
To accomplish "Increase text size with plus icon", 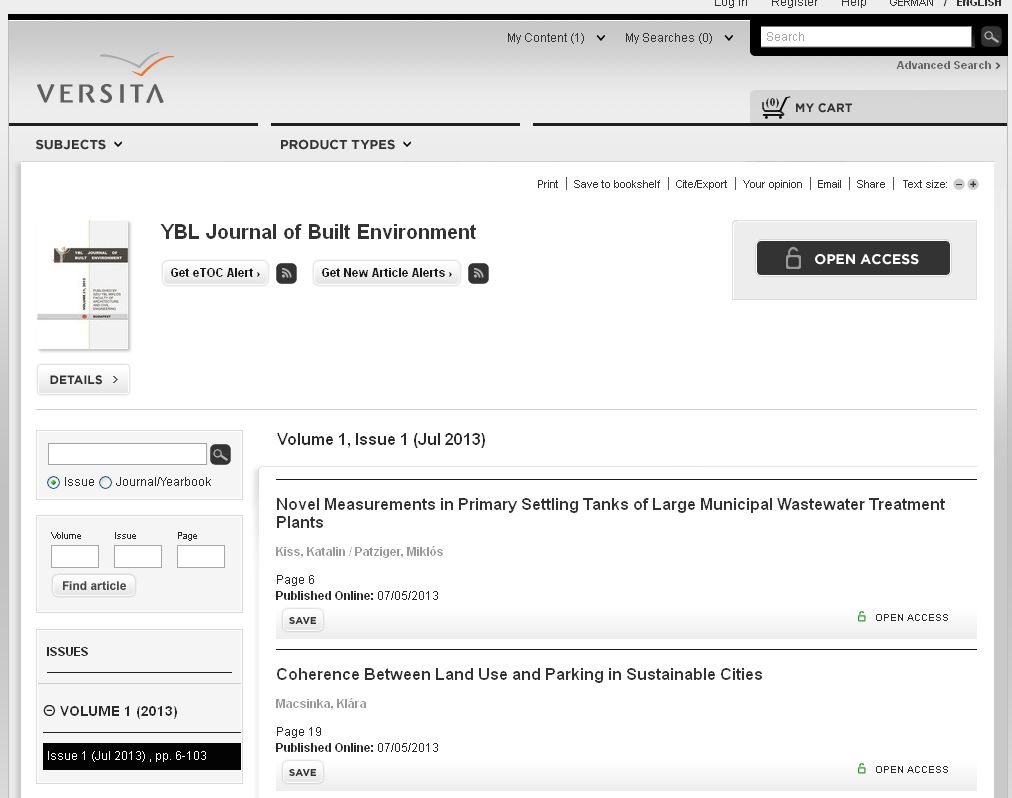I will (x=973, y=185).
